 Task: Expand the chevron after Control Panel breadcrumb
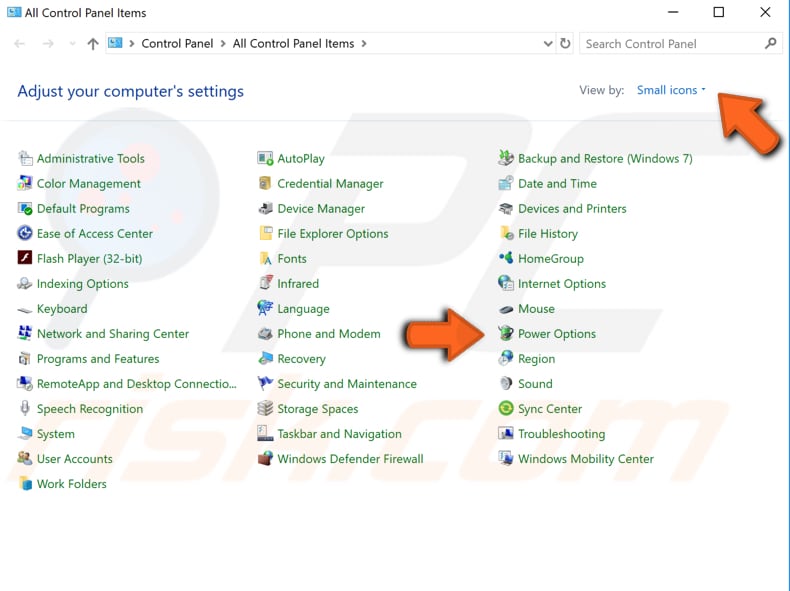pos(223,44)
